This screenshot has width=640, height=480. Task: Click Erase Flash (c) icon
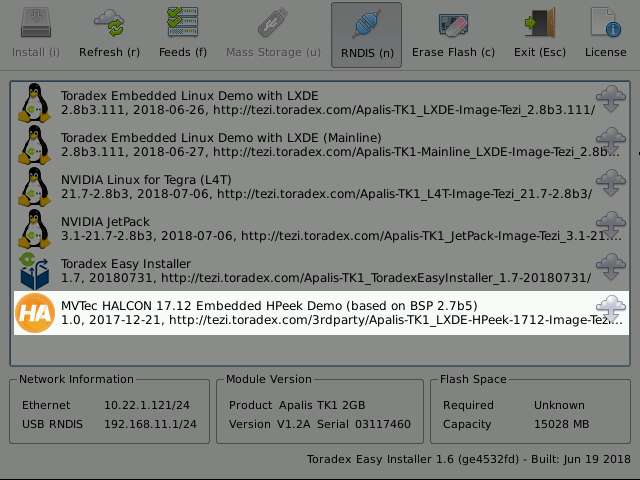[x=453, y=24]
